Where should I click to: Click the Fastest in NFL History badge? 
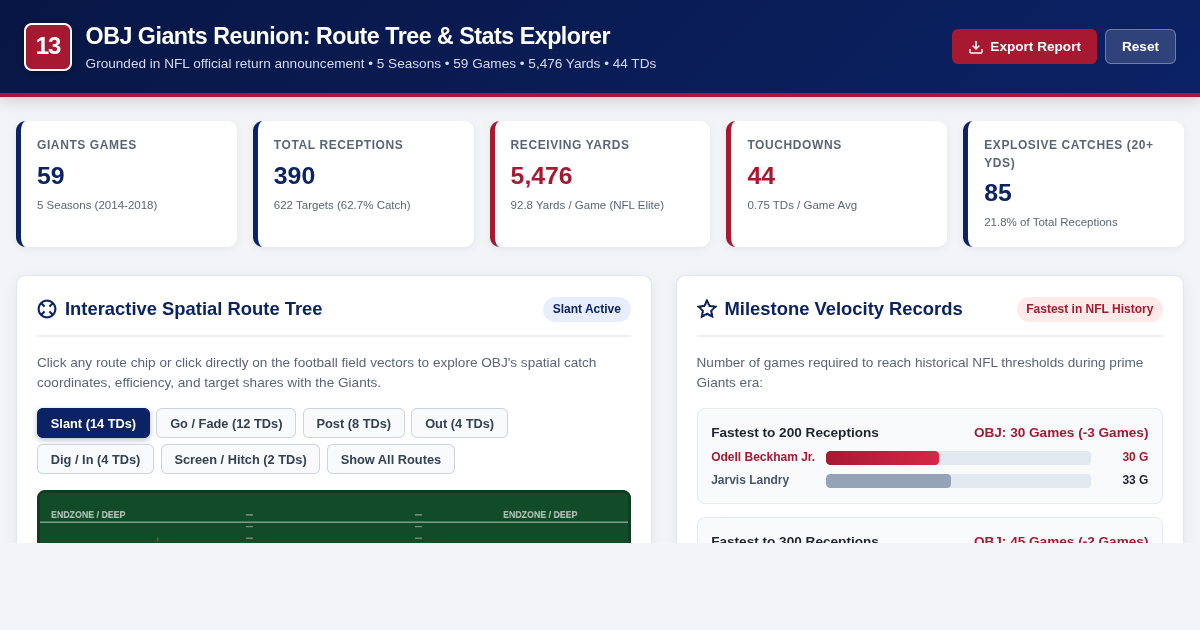tap(1090, 309)
